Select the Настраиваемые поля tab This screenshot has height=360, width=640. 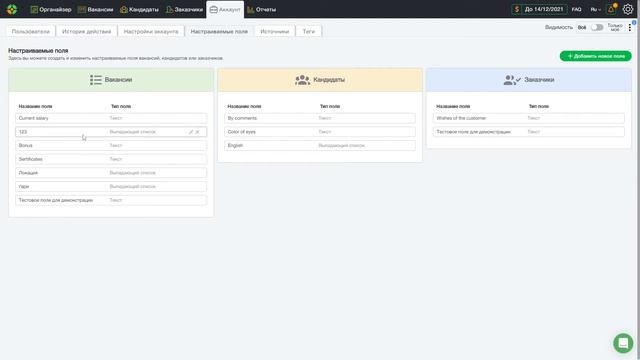[x=219, y=31]
